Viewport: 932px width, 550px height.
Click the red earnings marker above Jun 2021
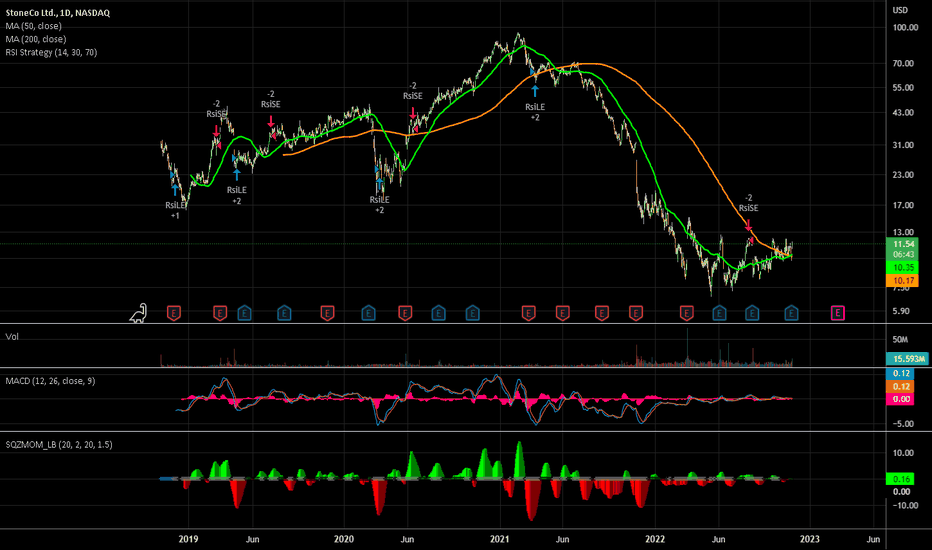pos(562,313)
